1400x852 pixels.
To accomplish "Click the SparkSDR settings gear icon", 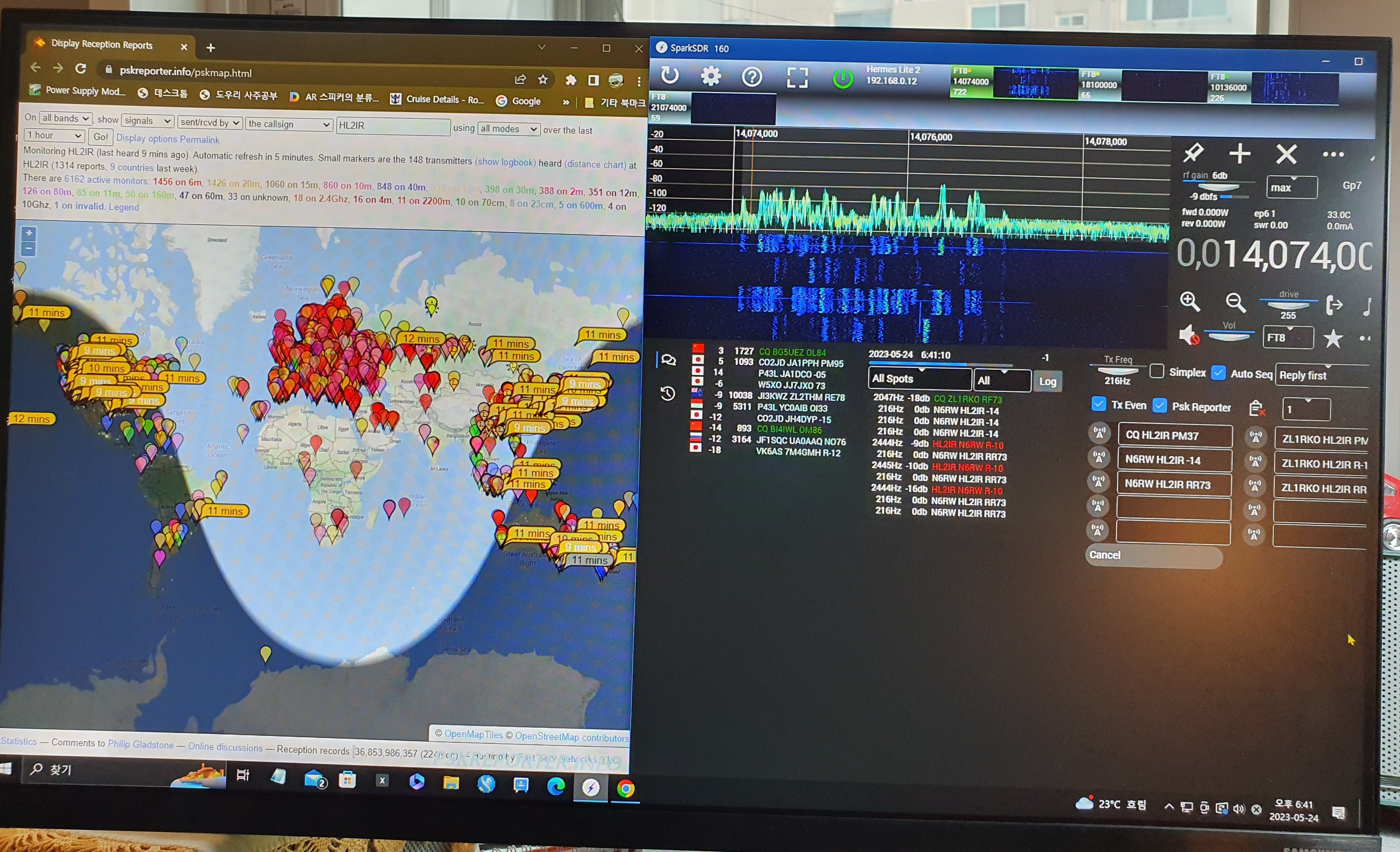I will [x=710, y=76].
